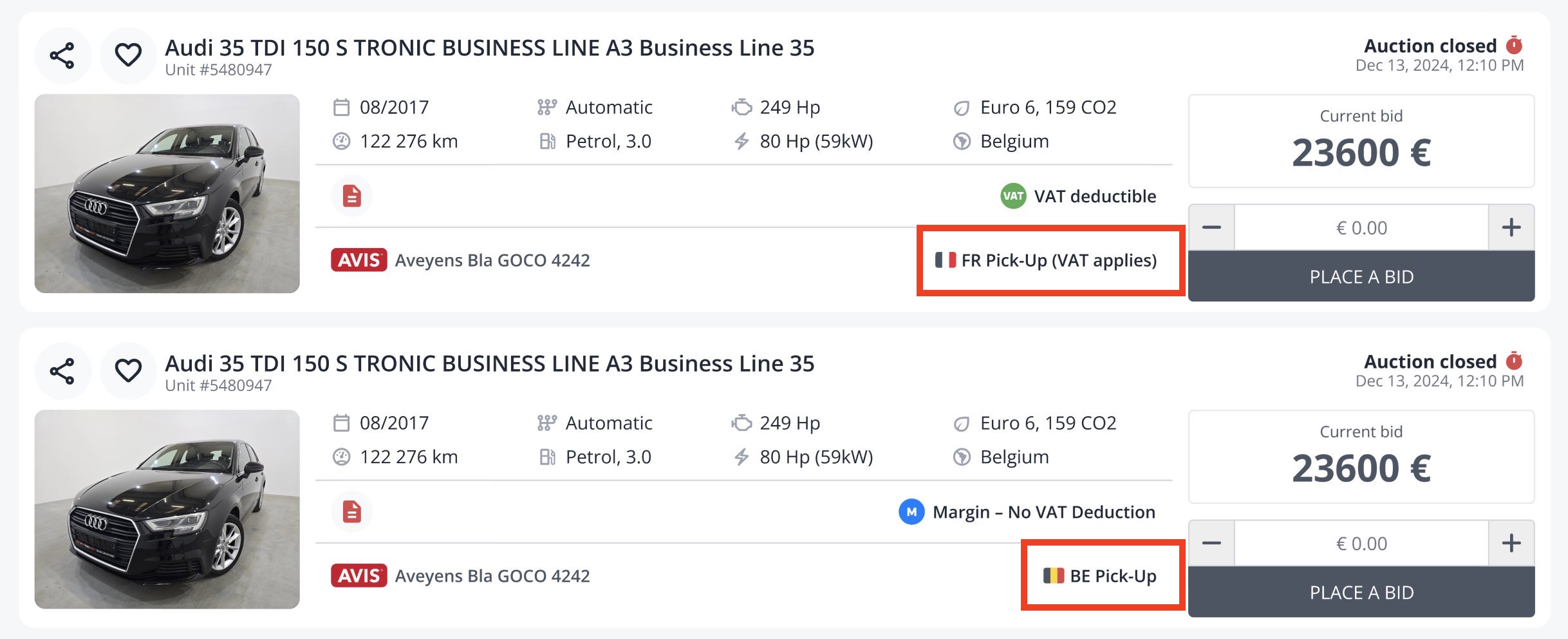Open the second listing's Audi title link
The height and width of the screenshot is (639, 1568).
490,363
